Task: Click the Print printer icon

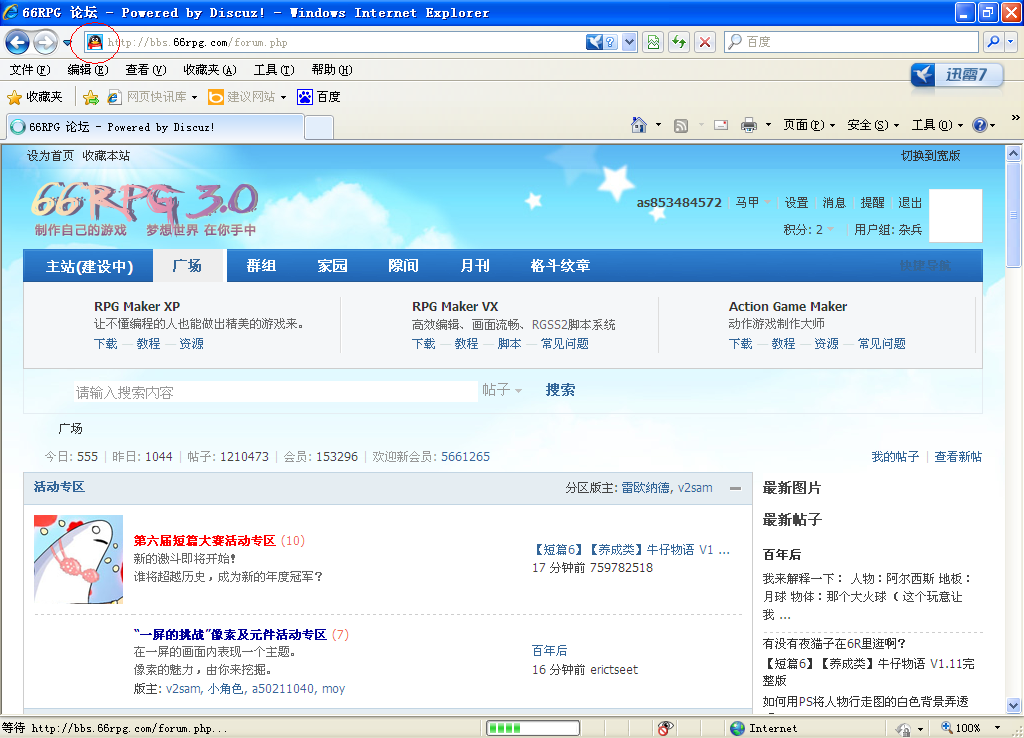Action: pyautogui.click(x=748, y=125)
